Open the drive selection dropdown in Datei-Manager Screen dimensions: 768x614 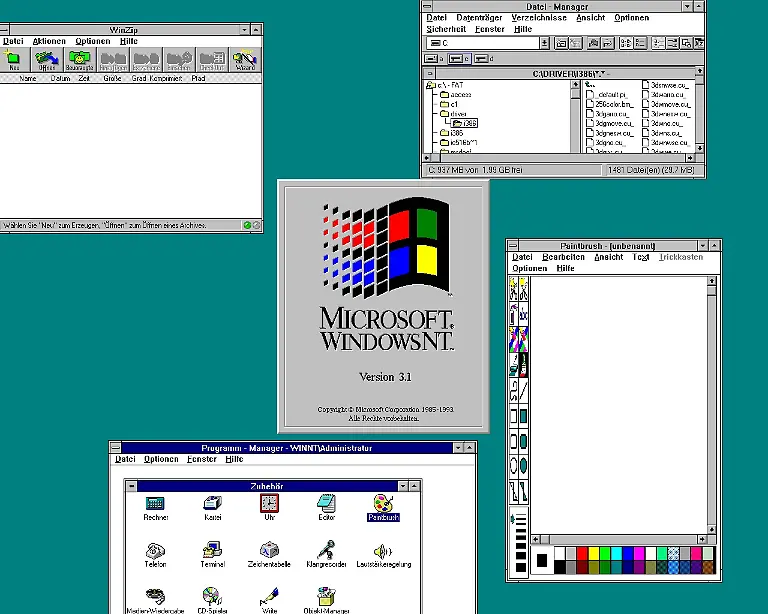coord(544,43)
